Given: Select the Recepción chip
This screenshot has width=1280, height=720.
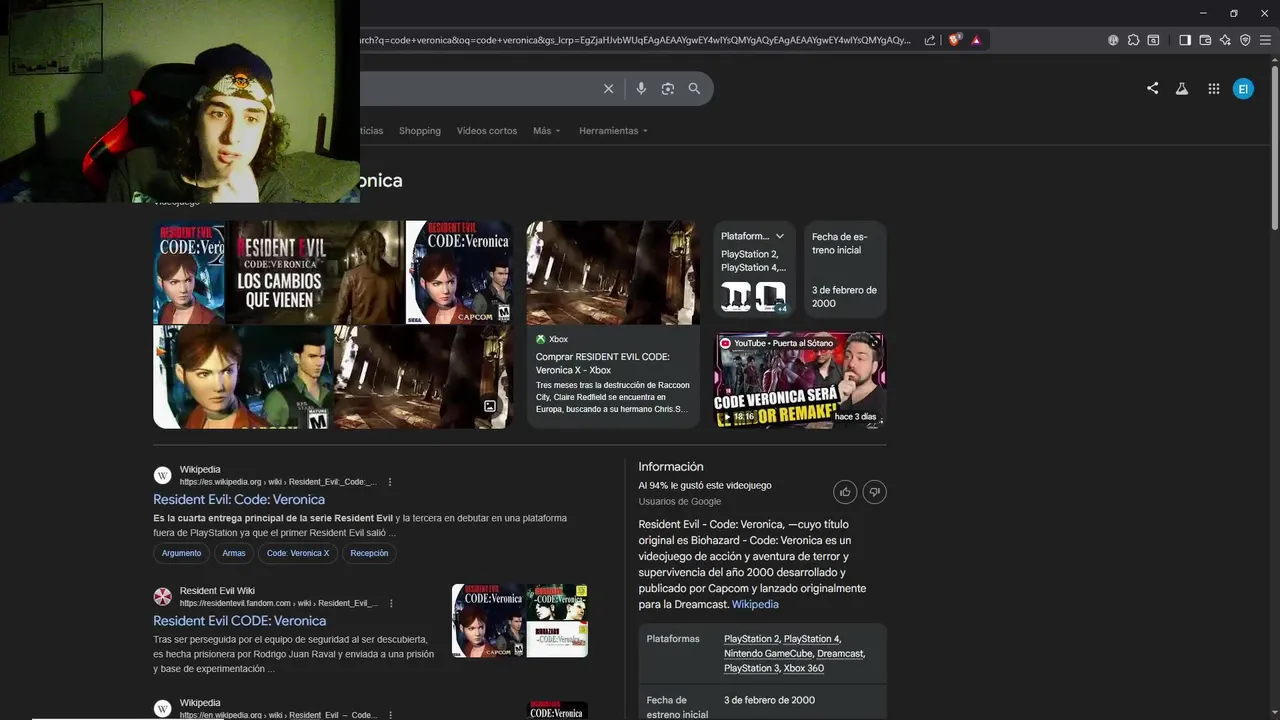Looking at the screenshot, I should click(x=369, y=553).
